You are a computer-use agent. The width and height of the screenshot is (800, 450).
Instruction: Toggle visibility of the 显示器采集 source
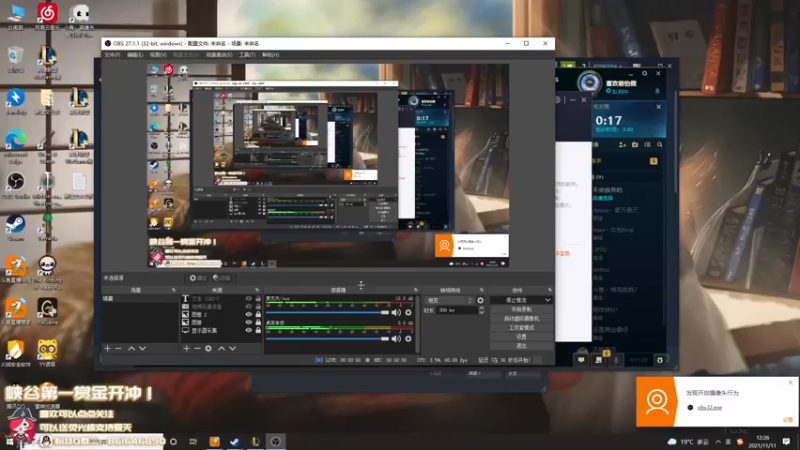click(x=248, y=331)
